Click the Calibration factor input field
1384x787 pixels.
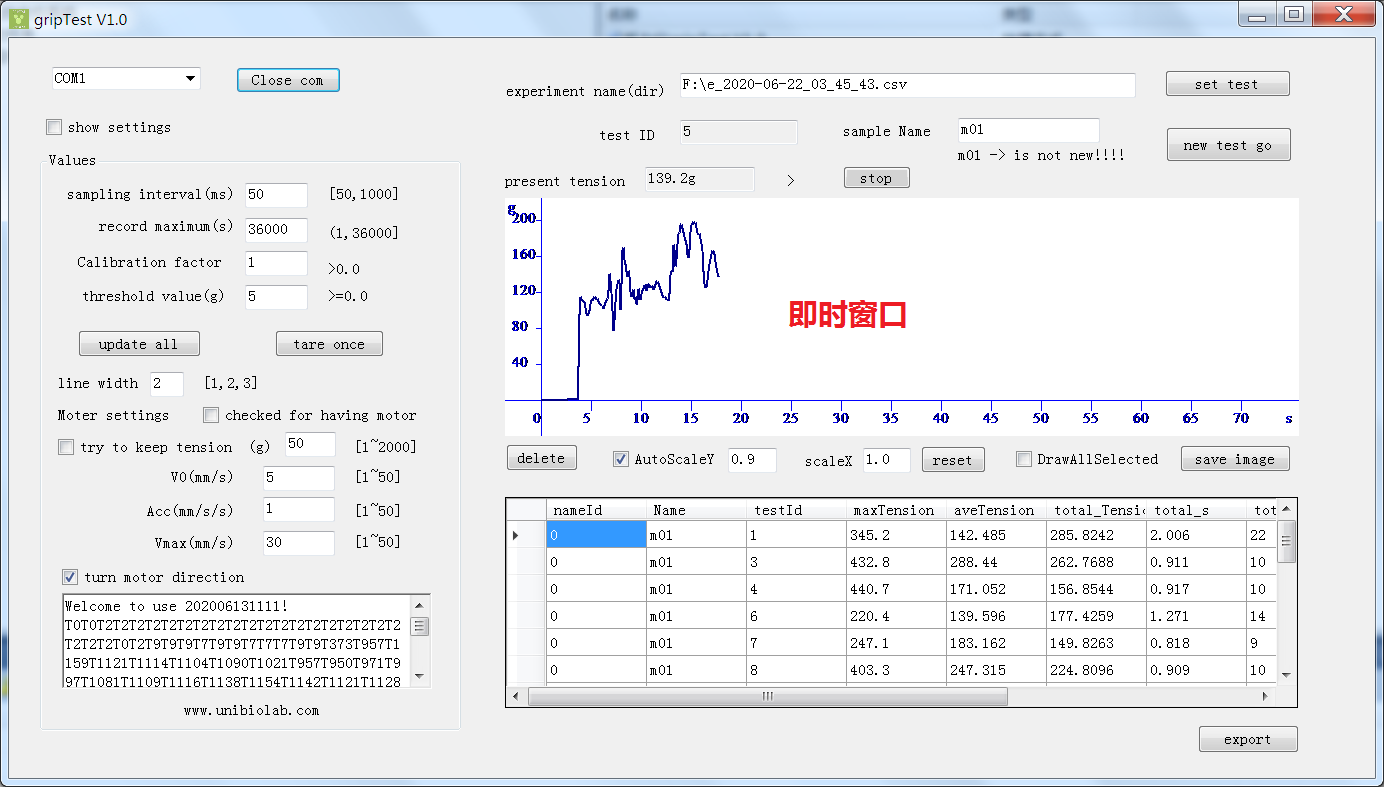tap(277, 263)
